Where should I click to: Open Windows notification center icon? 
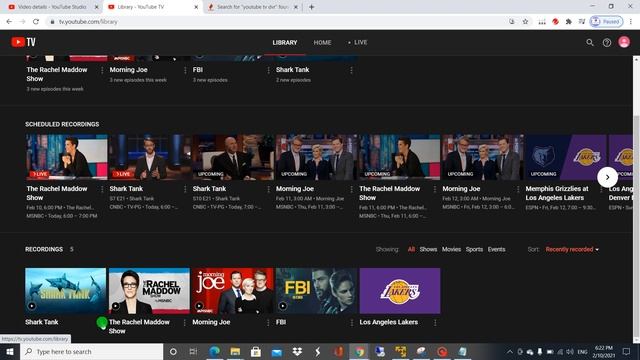coord(627,351)
